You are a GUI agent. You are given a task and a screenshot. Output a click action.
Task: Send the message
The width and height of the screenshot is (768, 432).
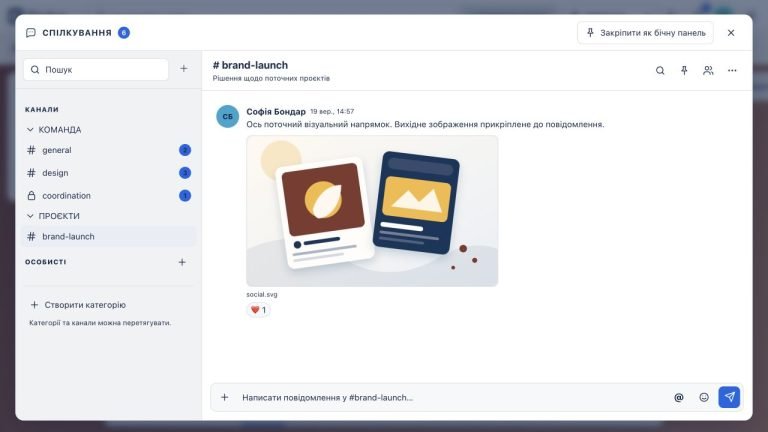729,397
